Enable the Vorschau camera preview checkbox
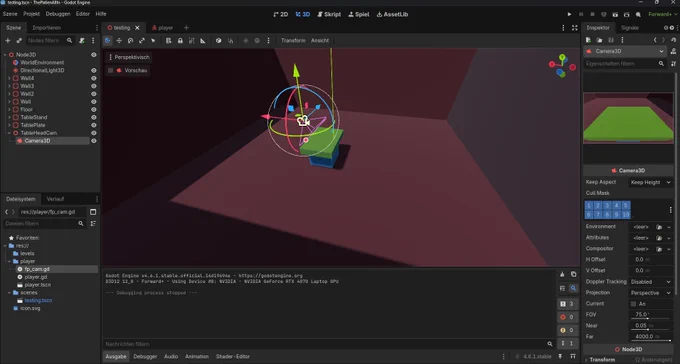 coord(111,70)
